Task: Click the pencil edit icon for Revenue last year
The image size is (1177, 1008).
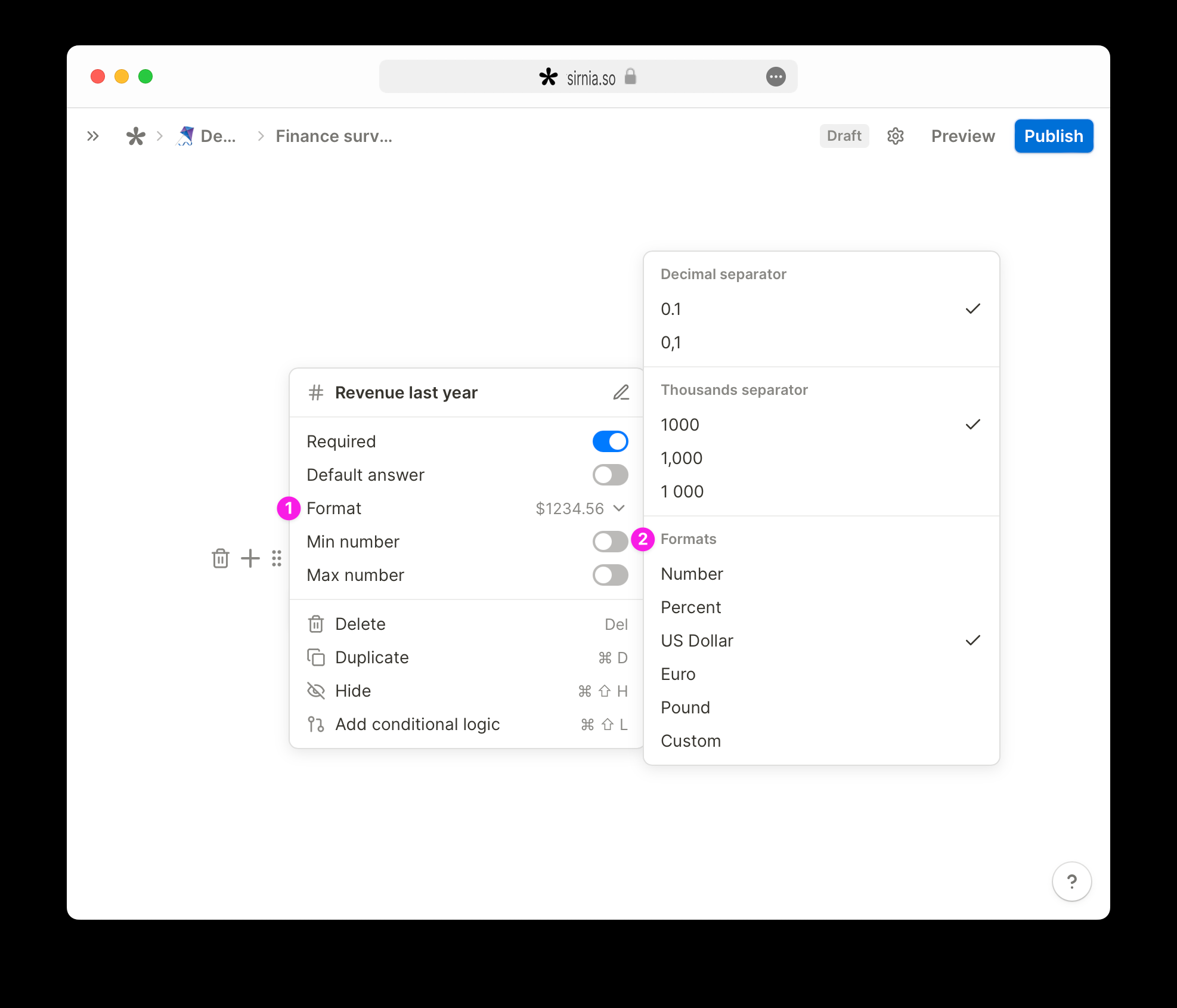Action: 621,392
